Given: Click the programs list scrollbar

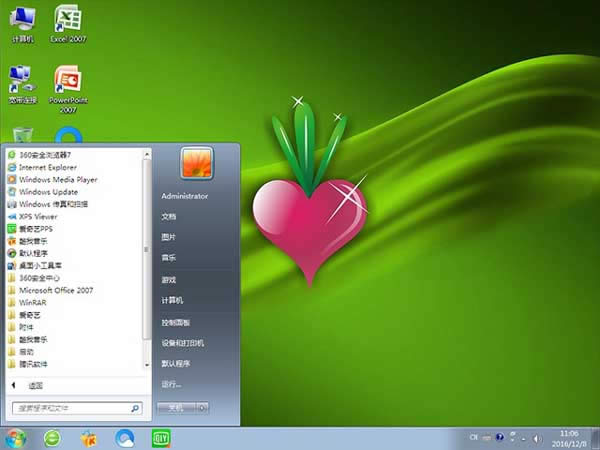Looking at the screenshot, I should click(x=147, y=250).
